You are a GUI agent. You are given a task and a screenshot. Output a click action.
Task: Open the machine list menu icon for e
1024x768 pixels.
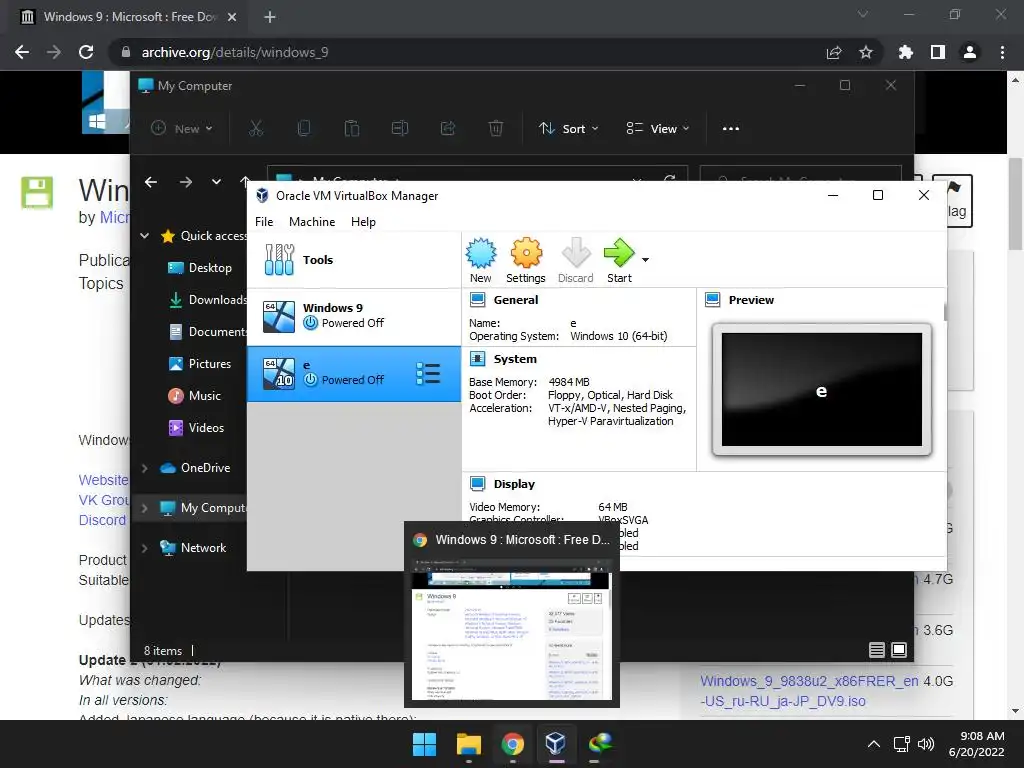point(428,374)
